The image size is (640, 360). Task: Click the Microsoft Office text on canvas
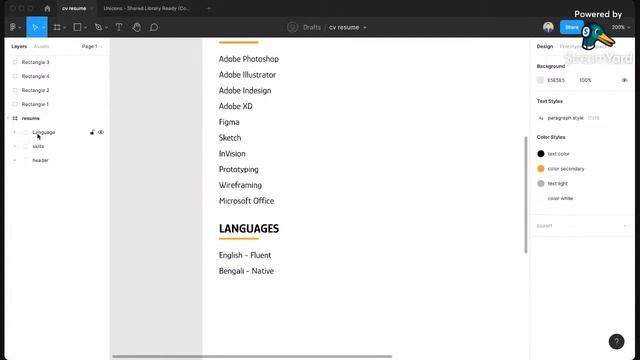[246, 201]
